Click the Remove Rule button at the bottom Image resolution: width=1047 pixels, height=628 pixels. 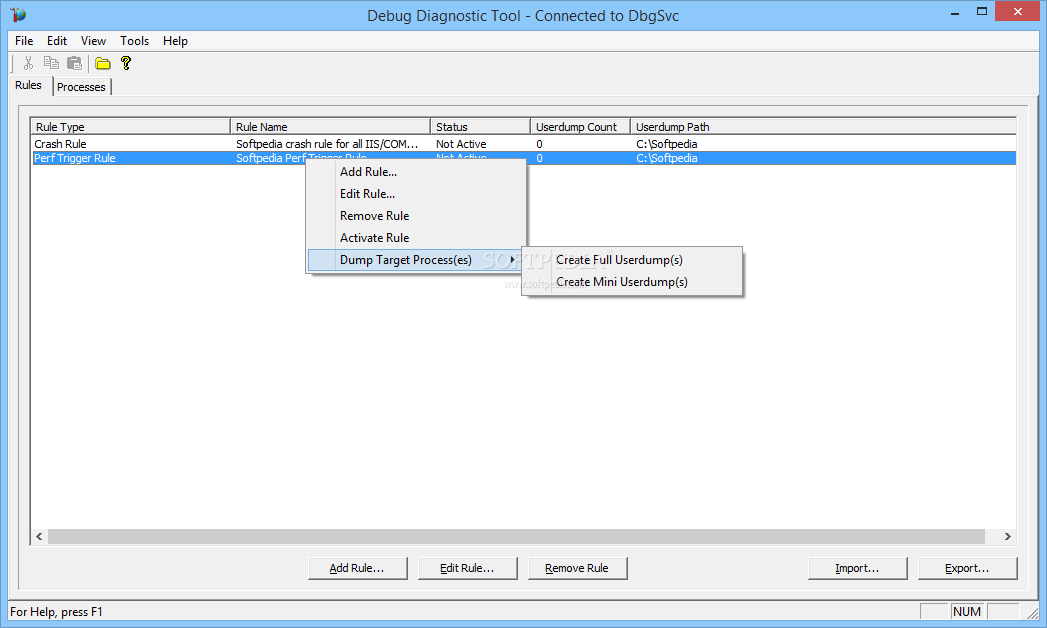577,568
